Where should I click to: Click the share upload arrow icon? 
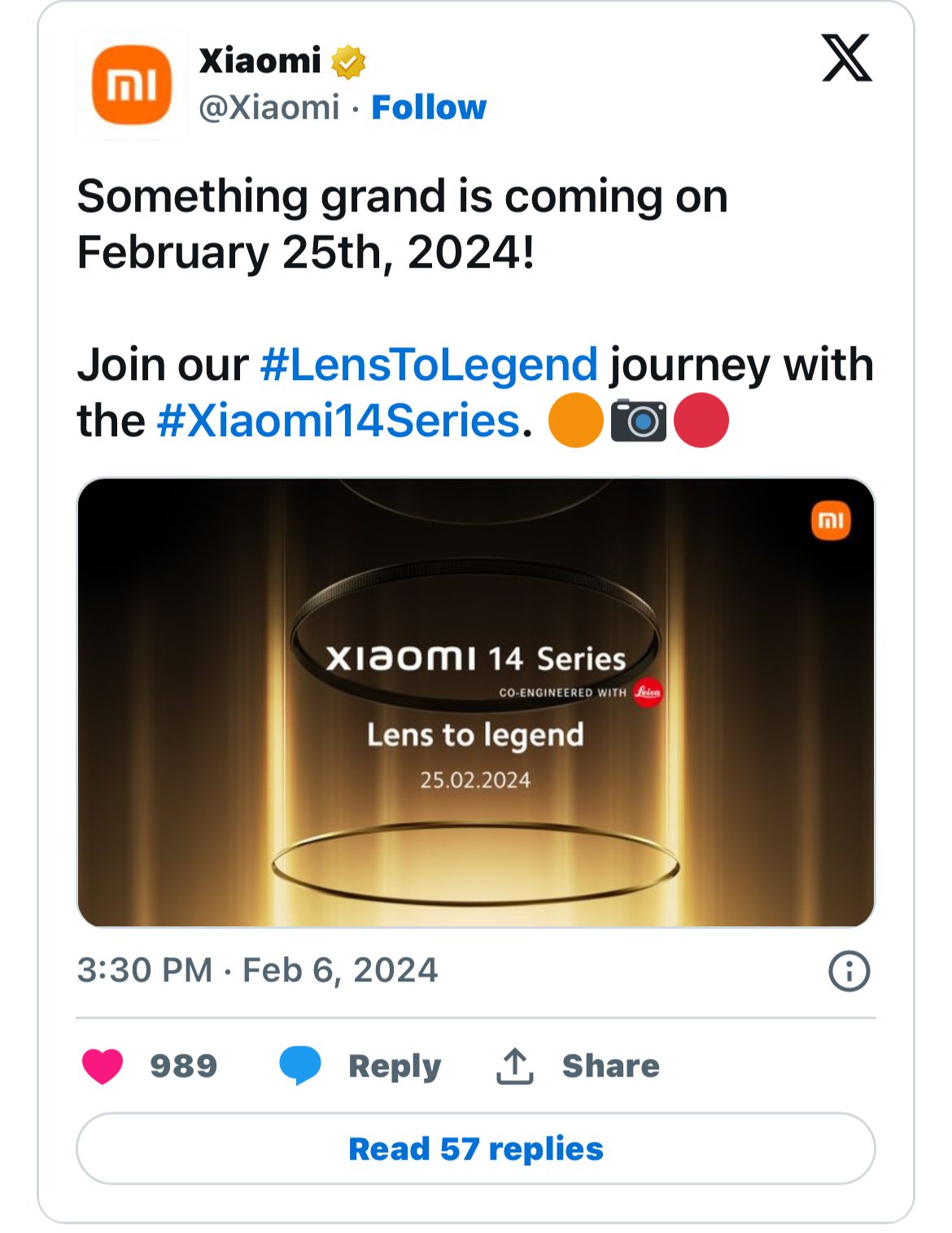click(514, 1065)
